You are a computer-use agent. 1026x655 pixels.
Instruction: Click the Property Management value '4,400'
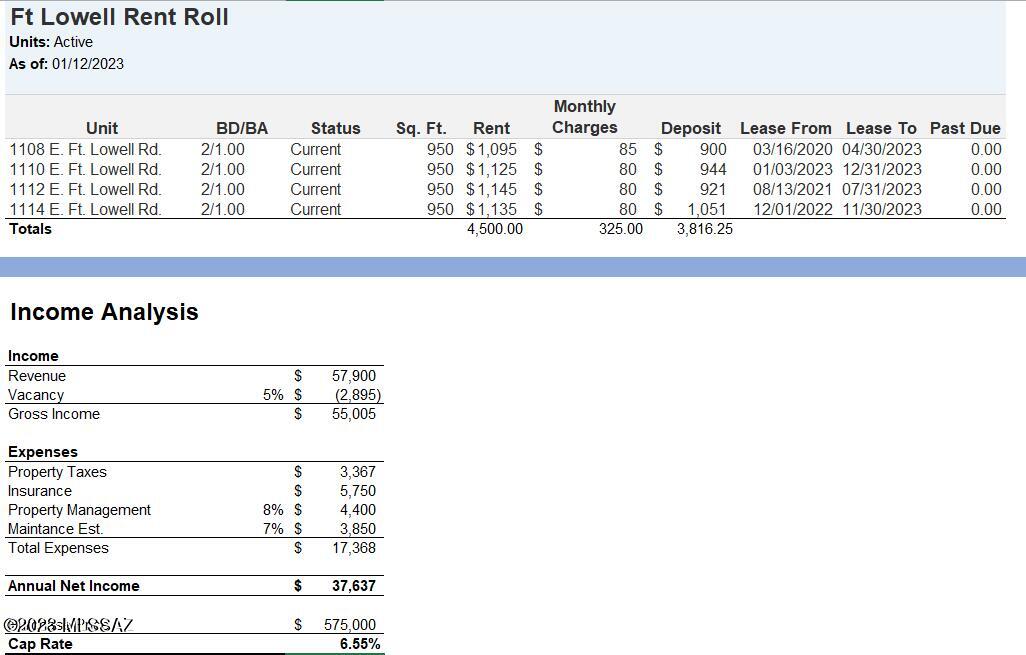click(358, 510)
